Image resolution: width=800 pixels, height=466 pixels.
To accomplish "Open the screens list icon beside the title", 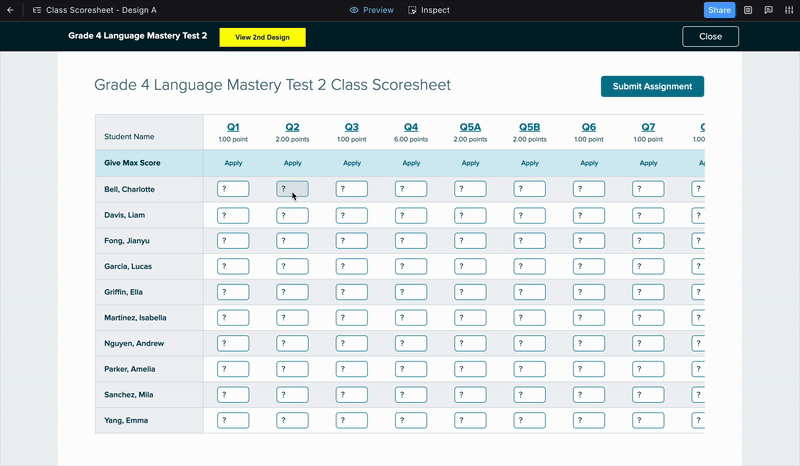I will pyautogui.click(x=36, y=10).
